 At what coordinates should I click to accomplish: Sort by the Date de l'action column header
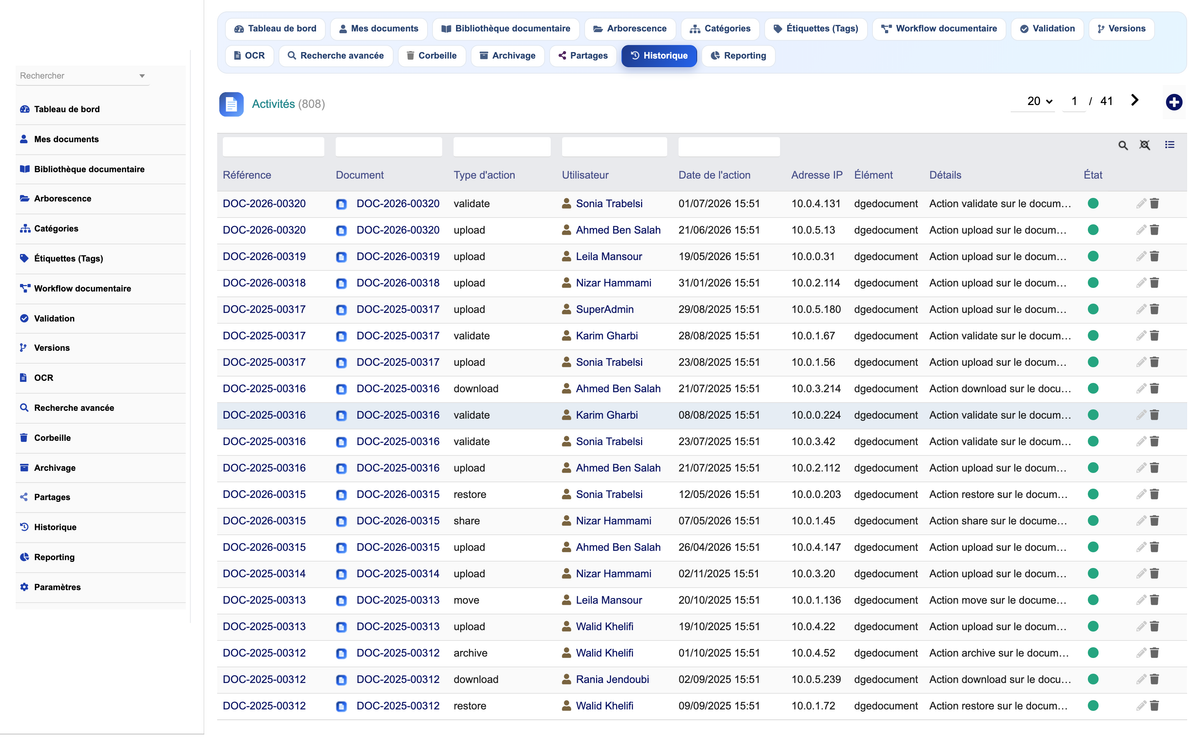point(714,175)
